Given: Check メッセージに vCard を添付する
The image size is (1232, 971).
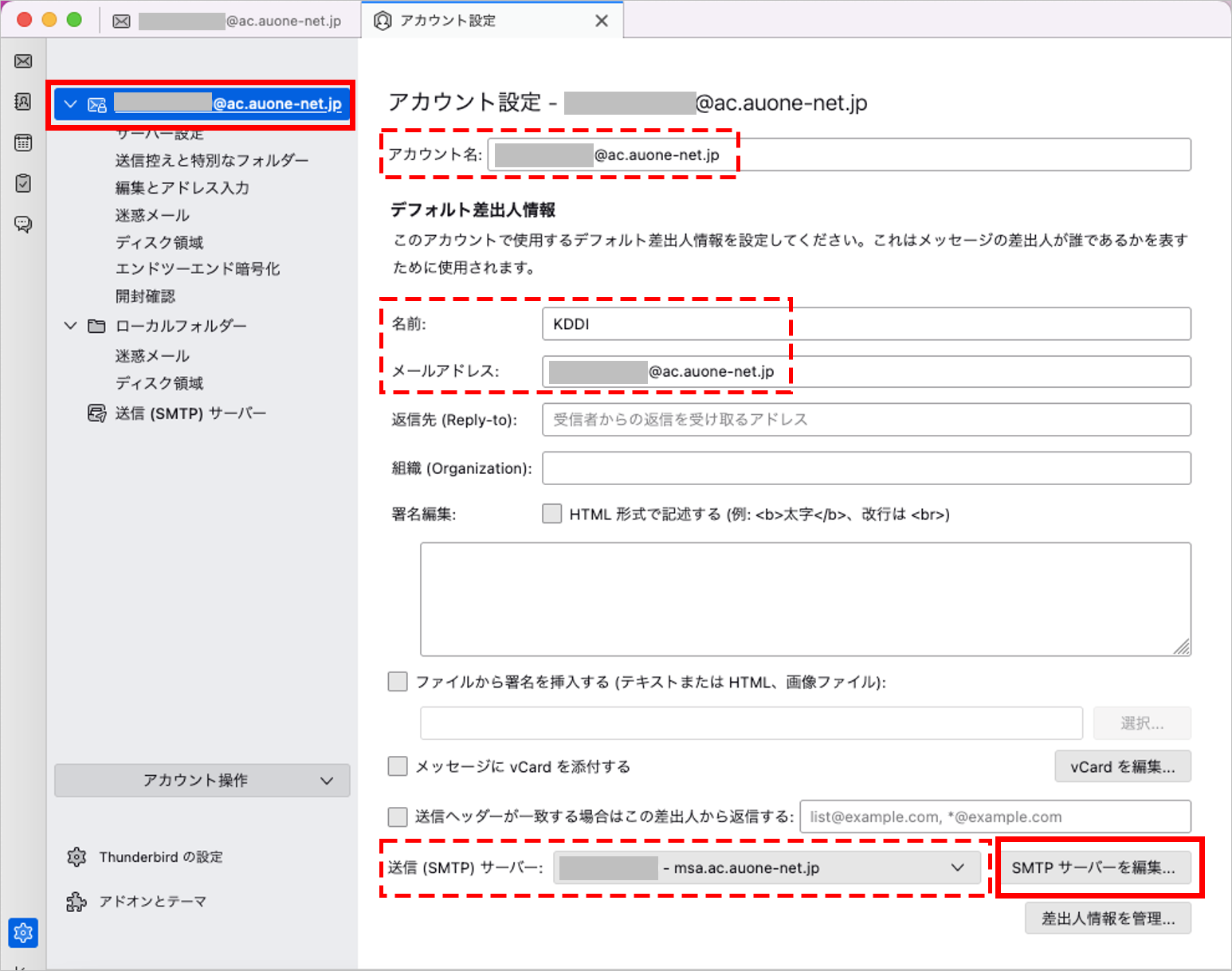Looking at the screenshot, I should point(398,765).
